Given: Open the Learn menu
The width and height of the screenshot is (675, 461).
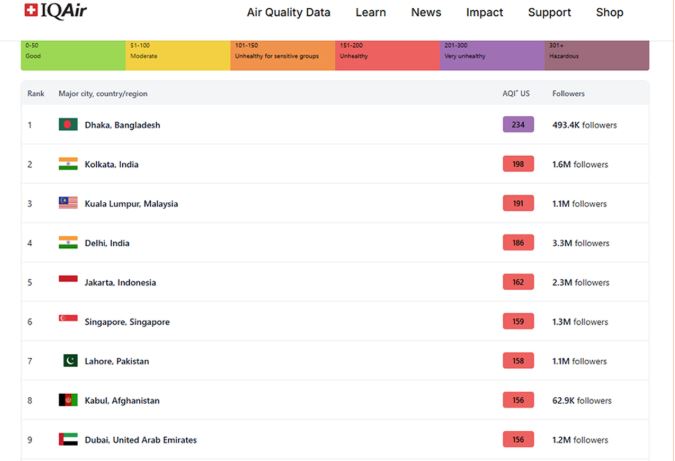Looking at the screenshot, I should point(371,12).
